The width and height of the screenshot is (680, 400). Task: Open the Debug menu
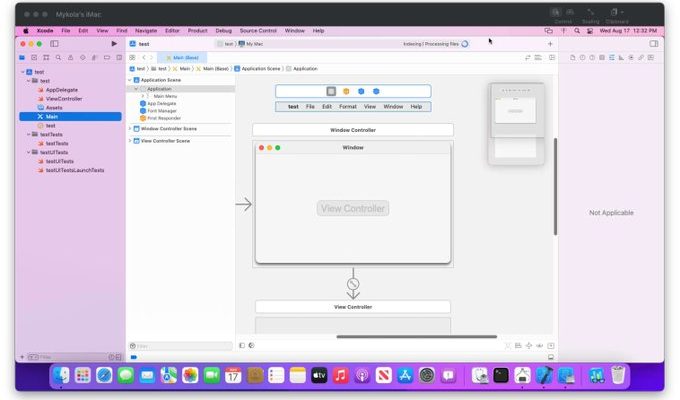(224, 31)
